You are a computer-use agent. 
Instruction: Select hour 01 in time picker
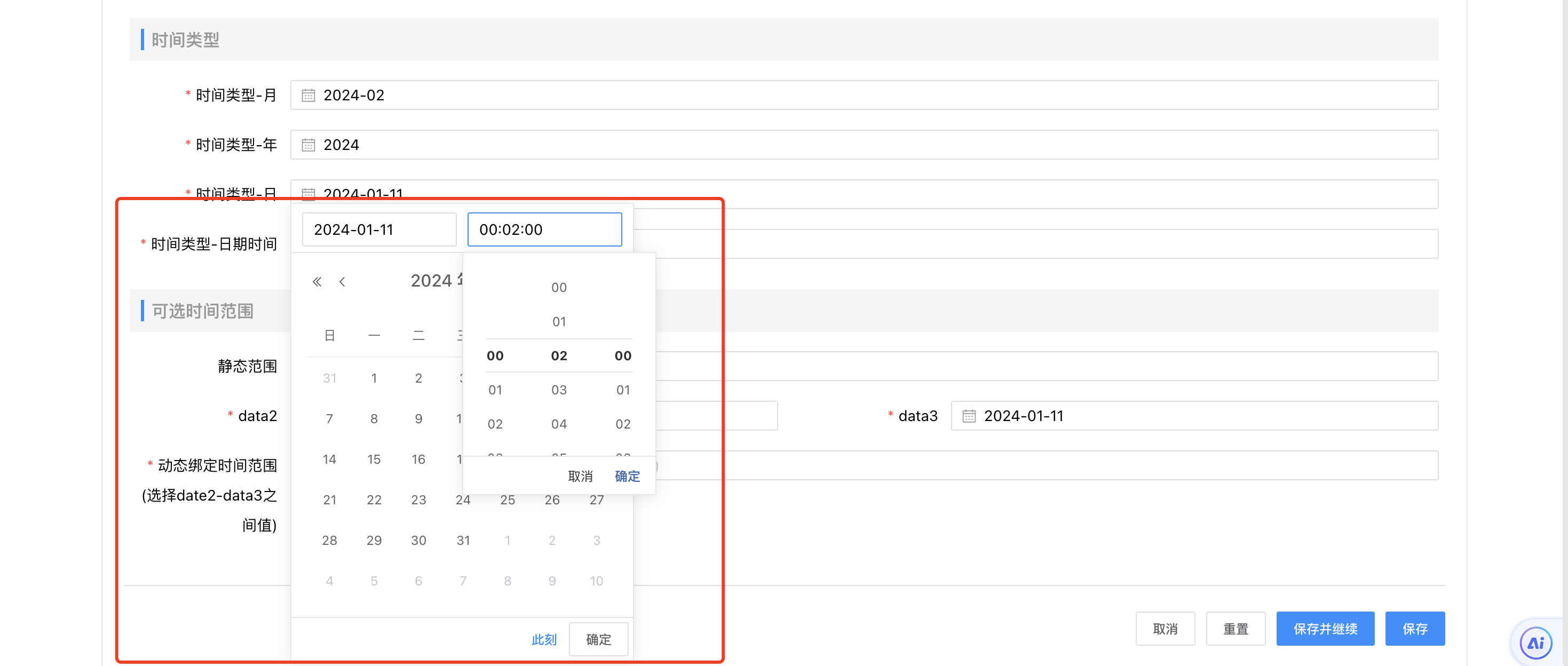click(x=495, y=390)
